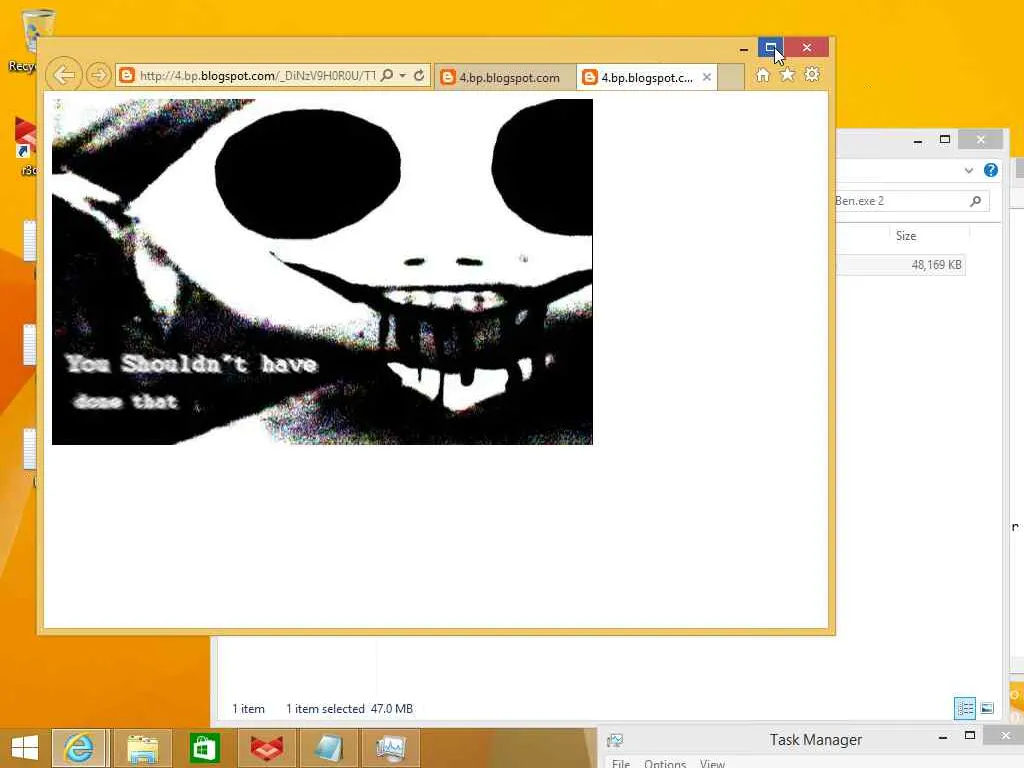Open the Task Manager File menu
Image resolution: width=1024 pixels, height=768 pixels.
(621, 763)
